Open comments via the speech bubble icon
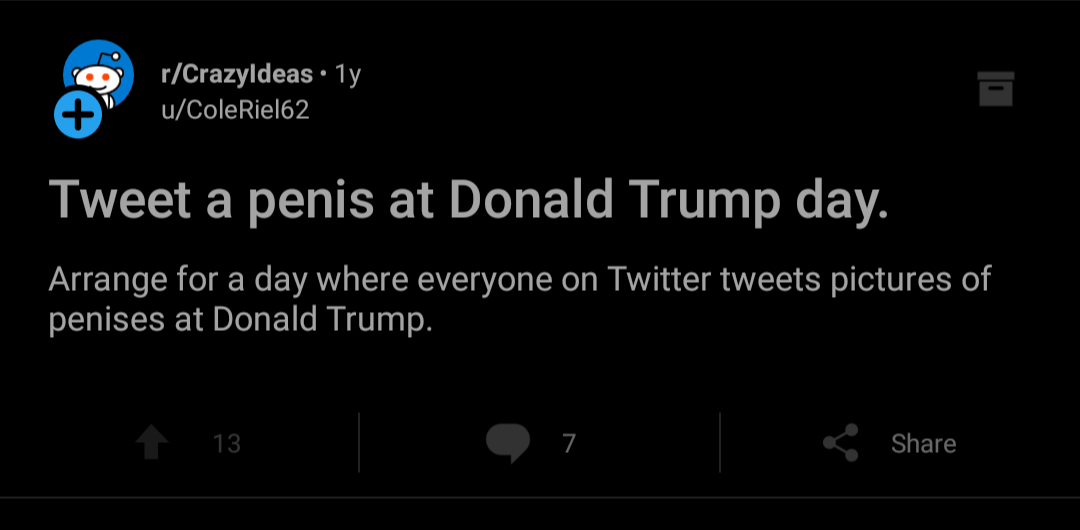 [x=508, y=442]
